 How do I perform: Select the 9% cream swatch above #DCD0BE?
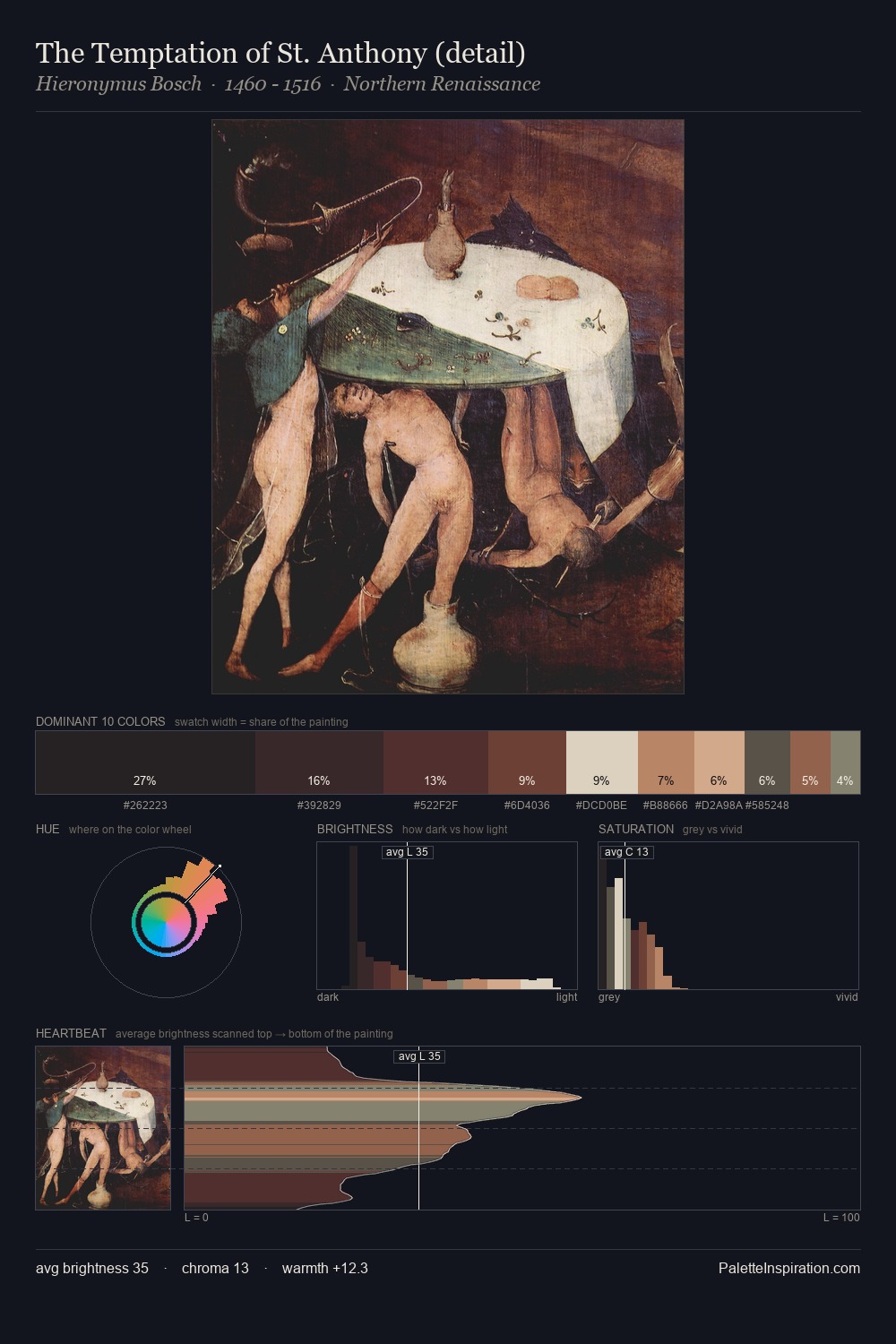(602, 762)
